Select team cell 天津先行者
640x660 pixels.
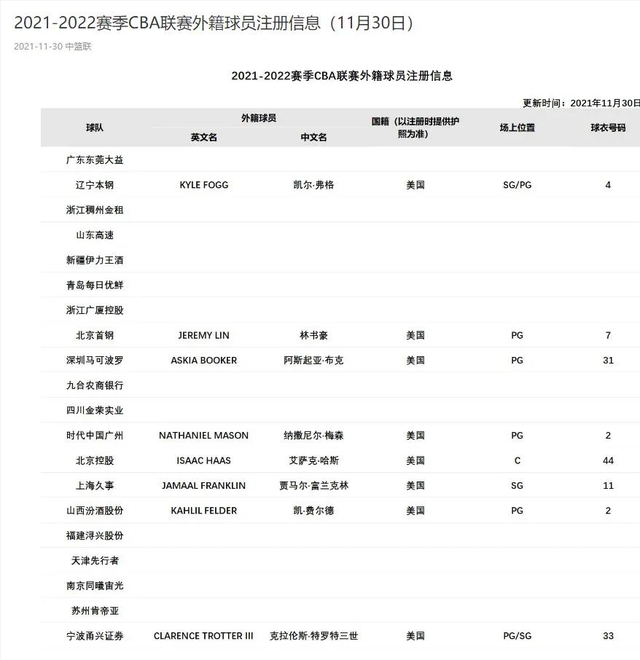95,561
